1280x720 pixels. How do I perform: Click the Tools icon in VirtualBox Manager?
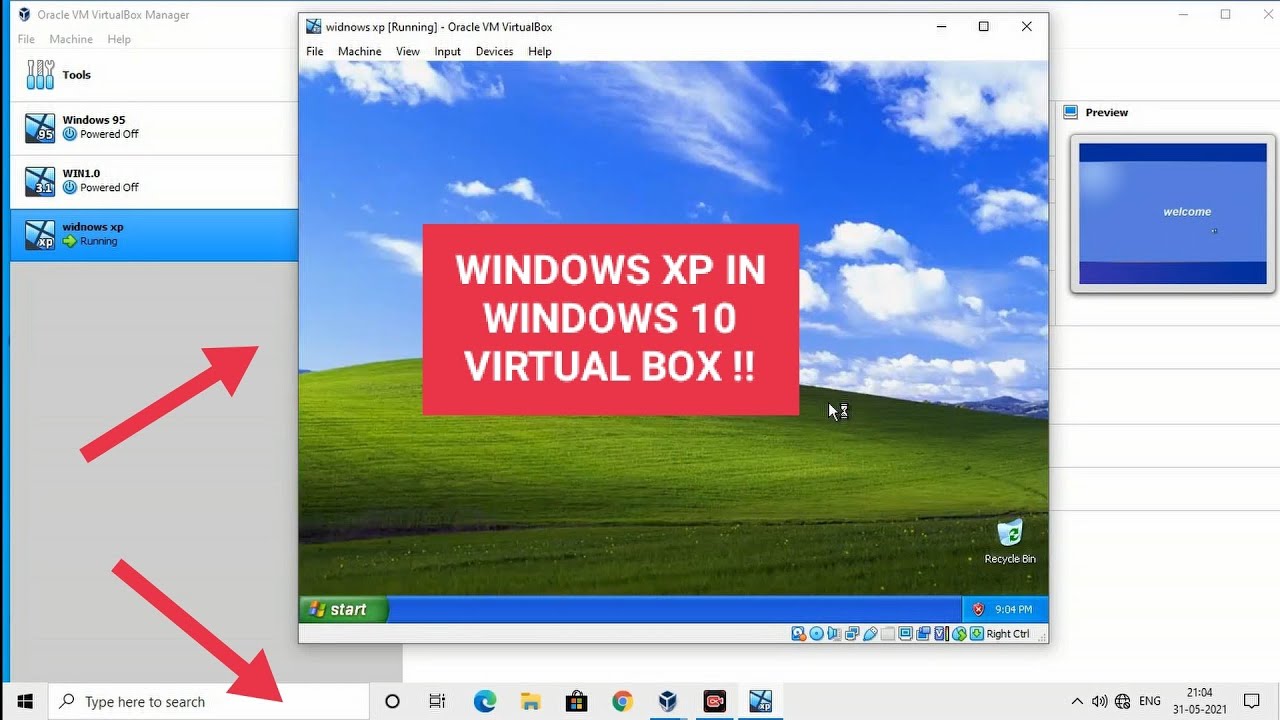[x=41, y=74]
